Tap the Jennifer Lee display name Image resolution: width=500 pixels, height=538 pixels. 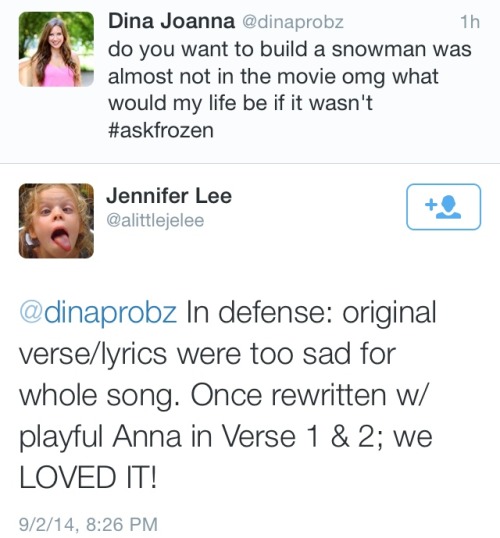coord(169,196)
